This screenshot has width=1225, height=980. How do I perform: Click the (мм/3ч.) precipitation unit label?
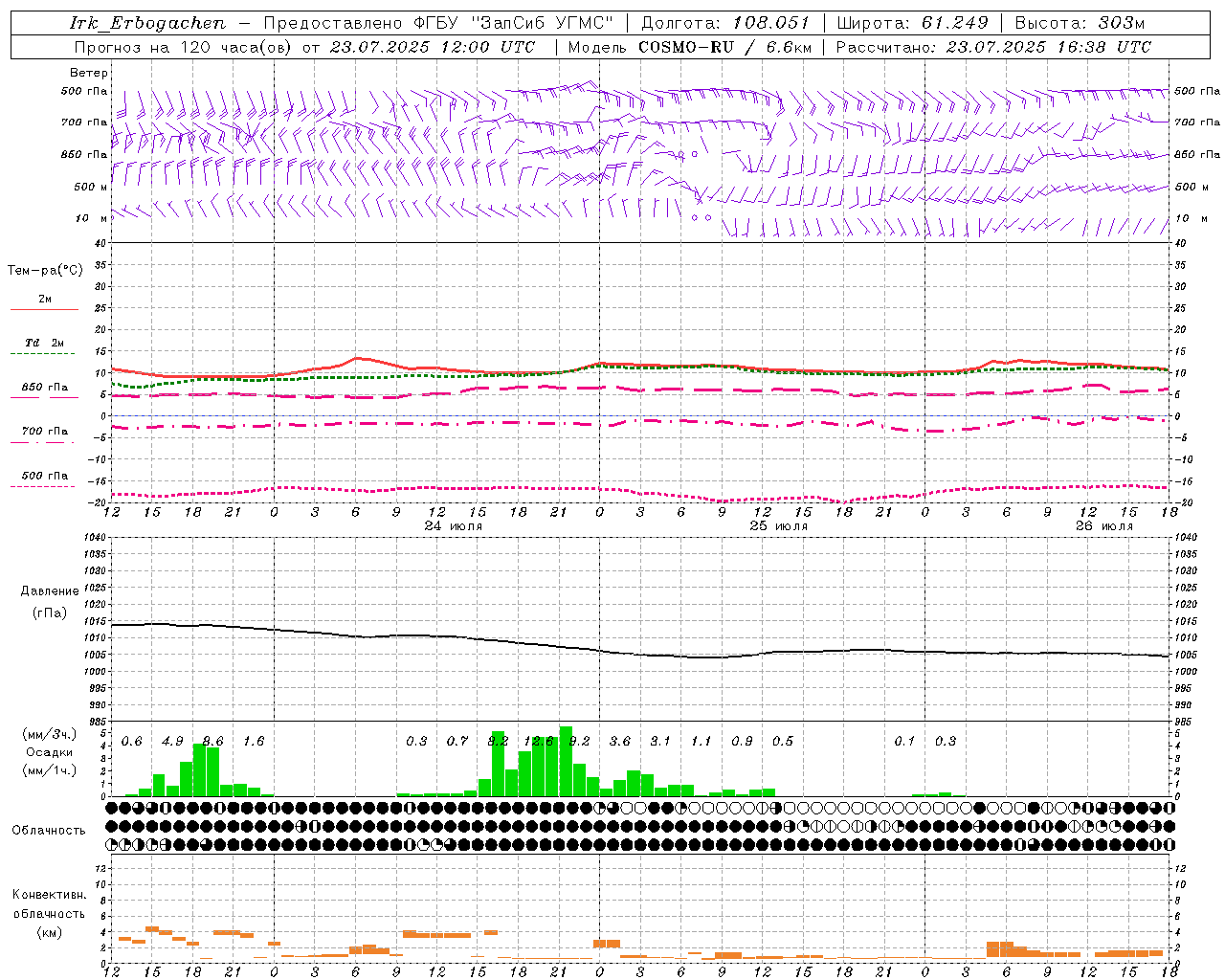click(x=49, y=734)
